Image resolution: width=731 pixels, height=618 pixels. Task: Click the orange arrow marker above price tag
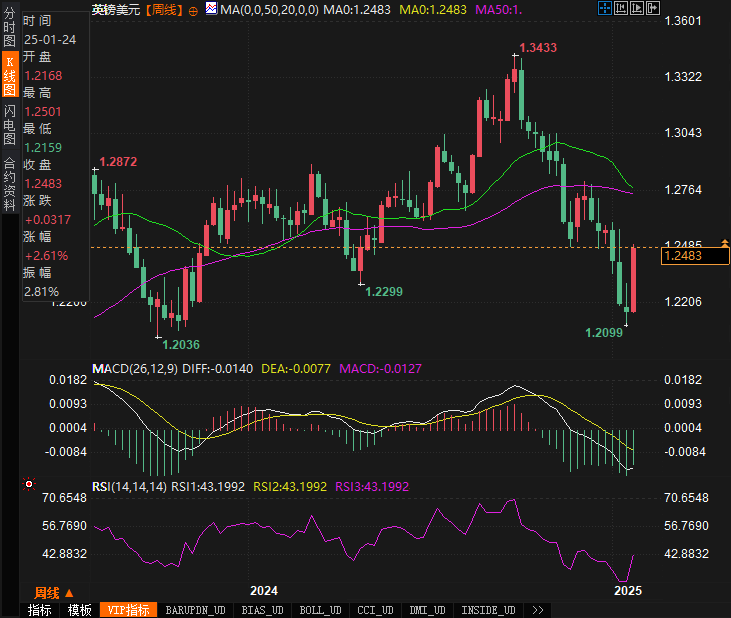click(725, 243)
